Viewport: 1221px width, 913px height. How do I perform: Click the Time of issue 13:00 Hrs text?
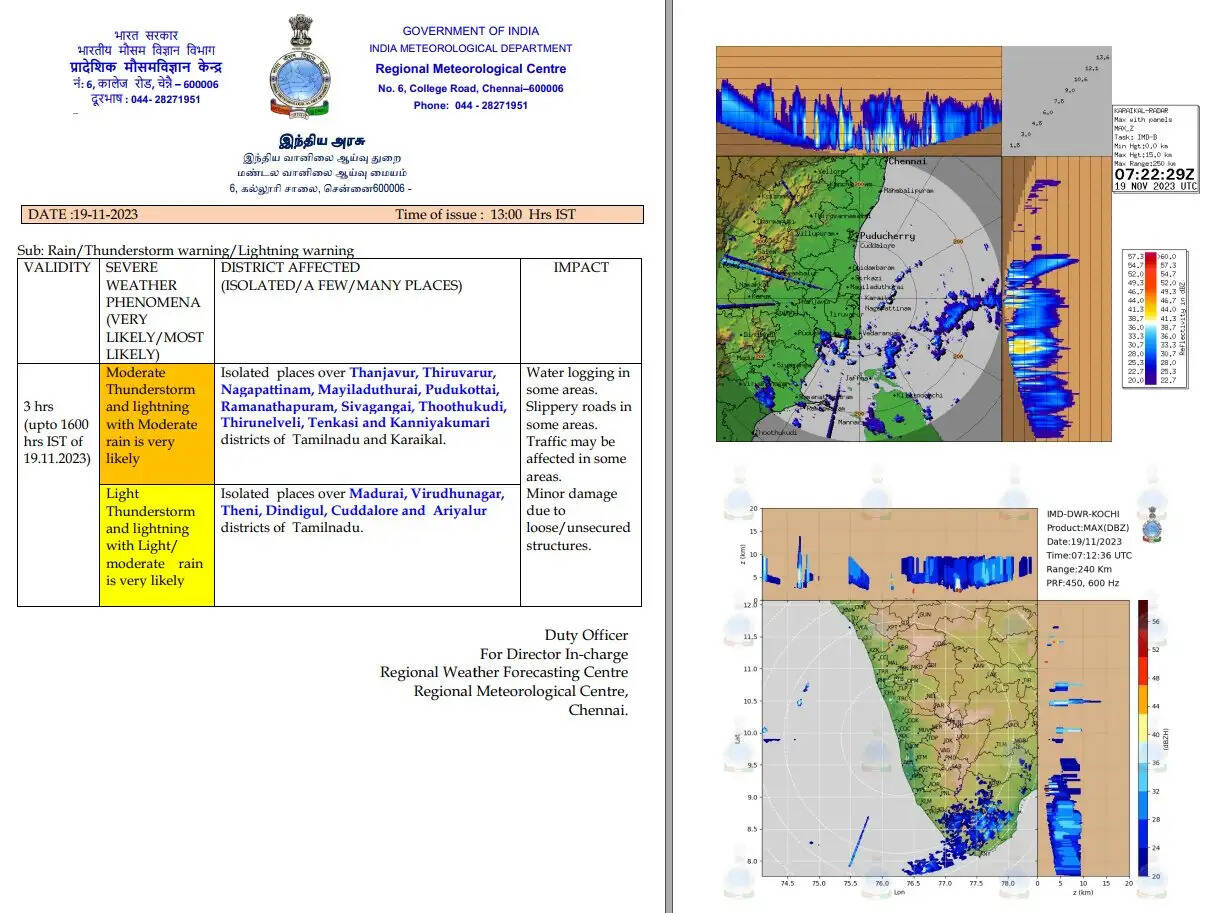(485, 214)
